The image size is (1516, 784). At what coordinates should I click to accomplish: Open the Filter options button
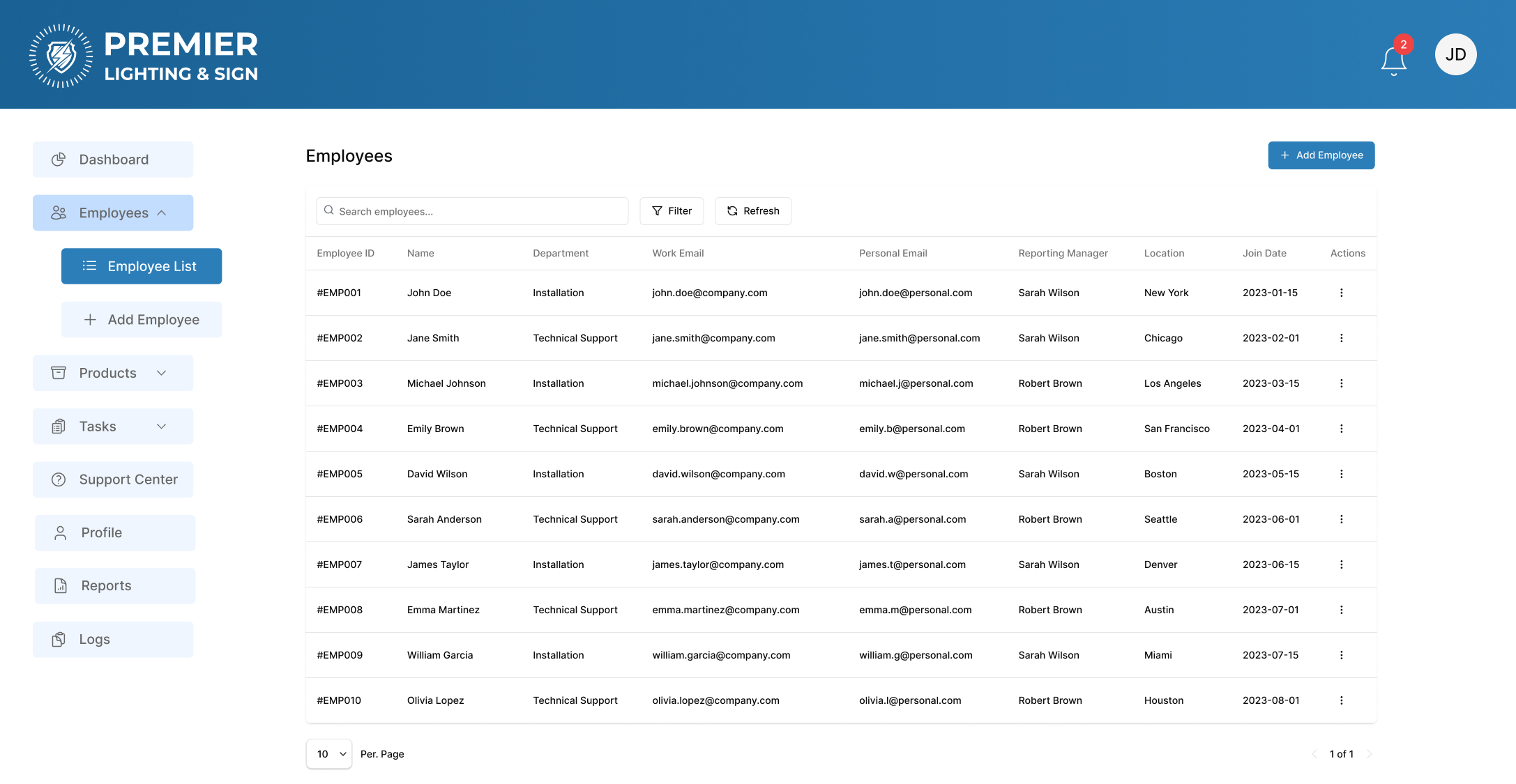coord(672,211)
